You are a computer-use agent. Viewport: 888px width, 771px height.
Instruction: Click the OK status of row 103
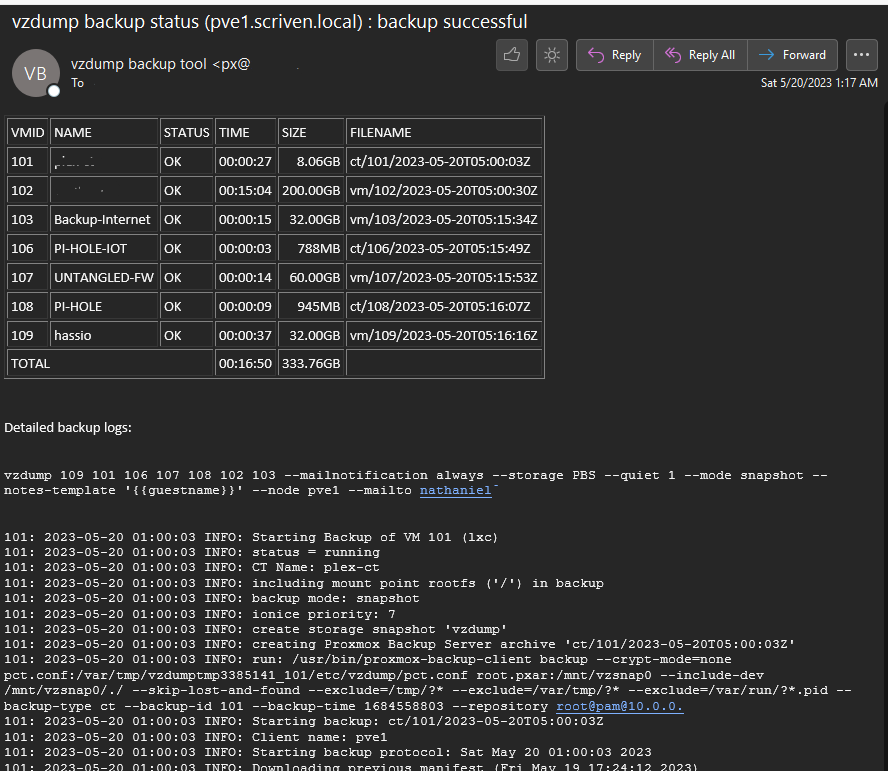(x=186, y=219)
